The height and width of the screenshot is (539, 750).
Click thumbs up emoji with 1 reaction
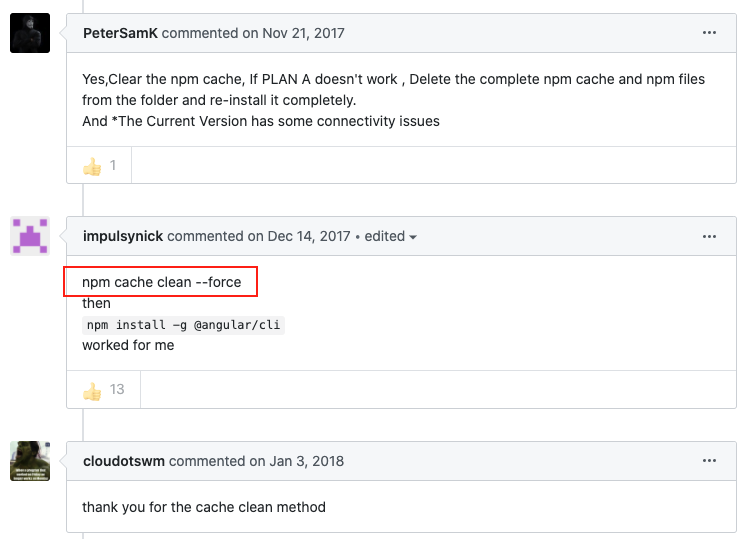tap(92, 166)
